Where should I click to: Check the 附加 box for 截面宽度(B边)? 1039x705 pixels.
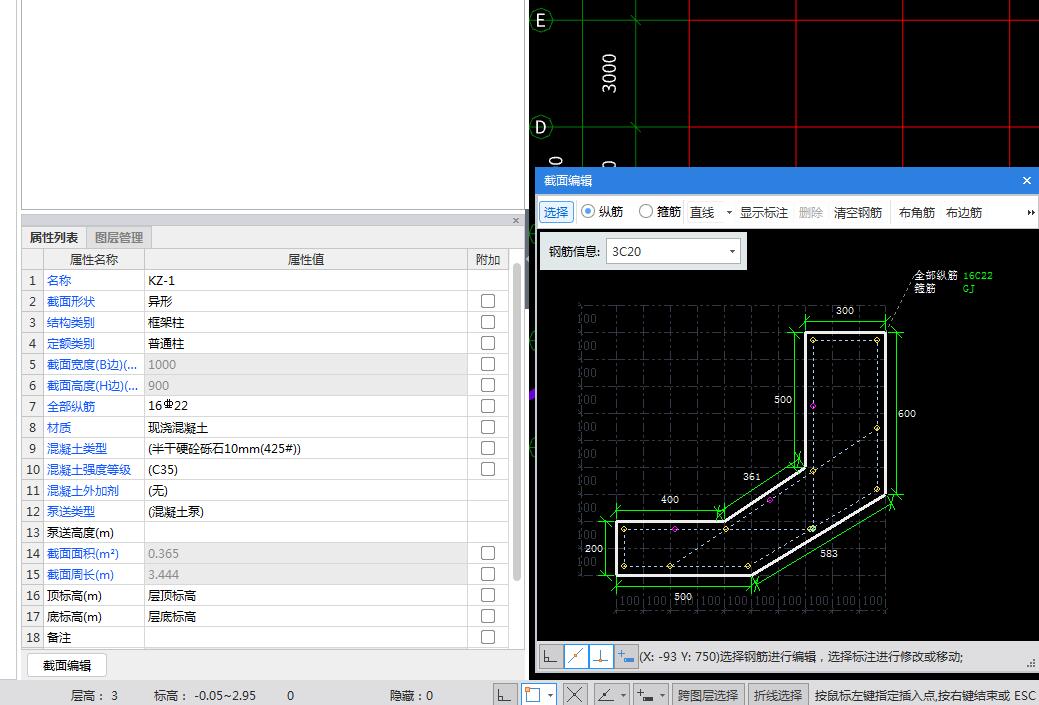[488, 364]
